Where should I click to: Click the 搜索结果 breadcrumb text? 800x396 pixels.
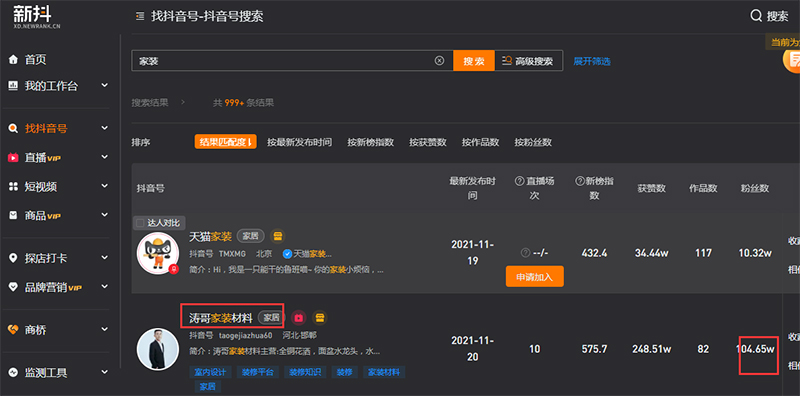[x=150, y=103]
